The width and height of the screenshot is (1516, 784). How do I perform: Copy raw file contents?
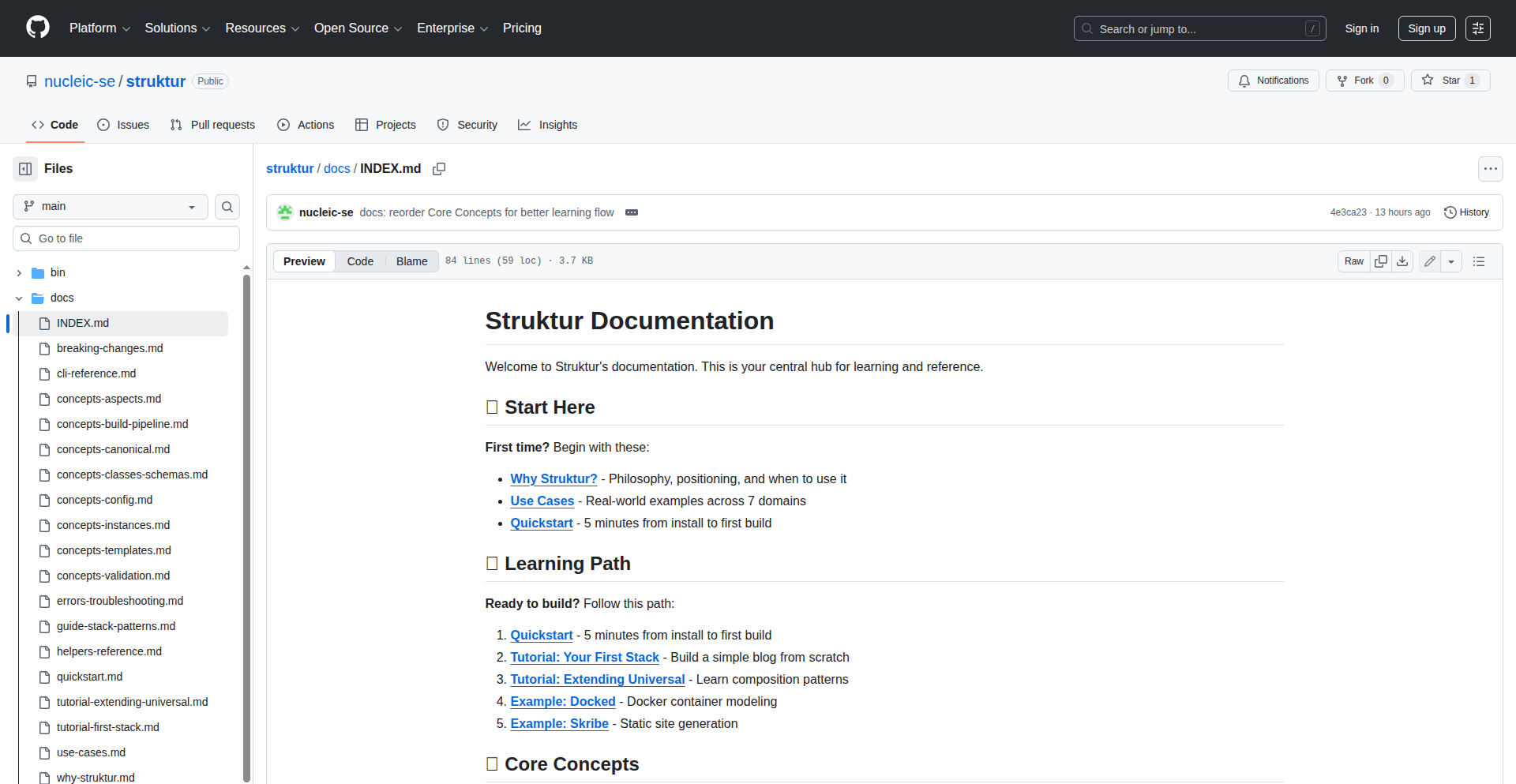pos(1380,261)
